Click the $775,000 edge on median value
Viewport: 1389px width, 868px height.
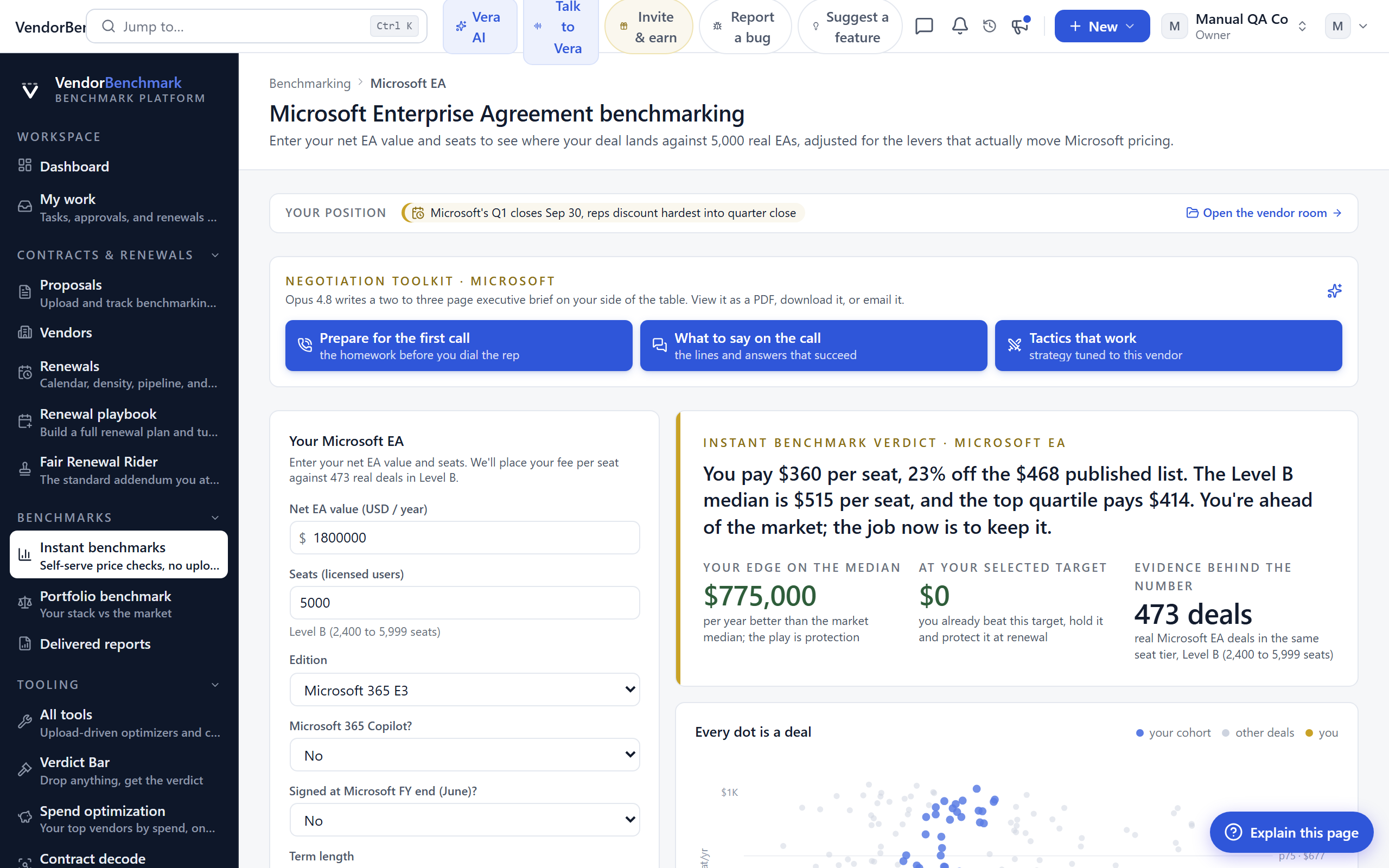click(760, 596)
